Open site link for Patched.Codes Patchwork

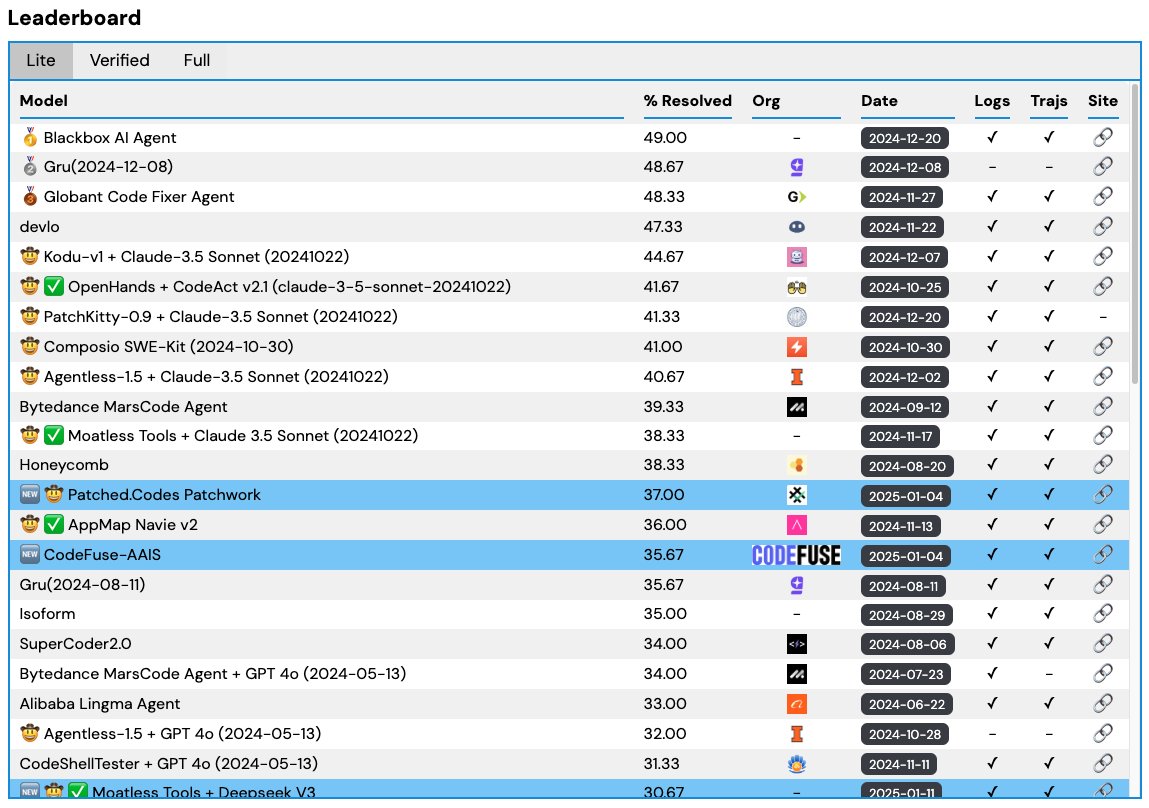coord(1103,494)
